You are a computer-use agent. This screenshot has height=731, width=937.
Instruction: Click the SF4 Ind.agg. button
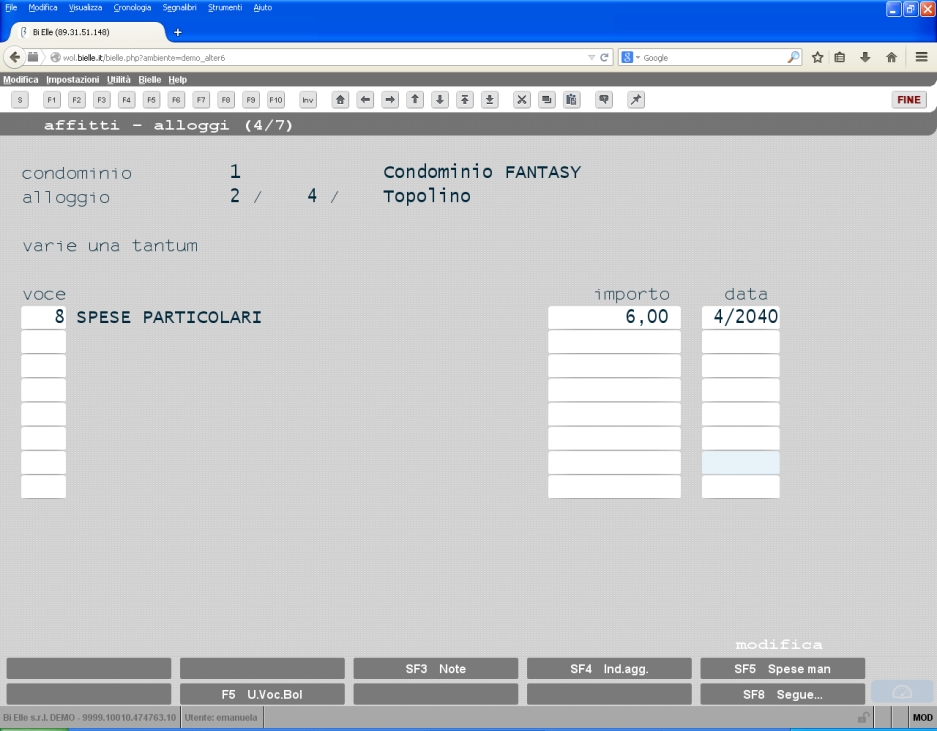[x=609, y=669]
